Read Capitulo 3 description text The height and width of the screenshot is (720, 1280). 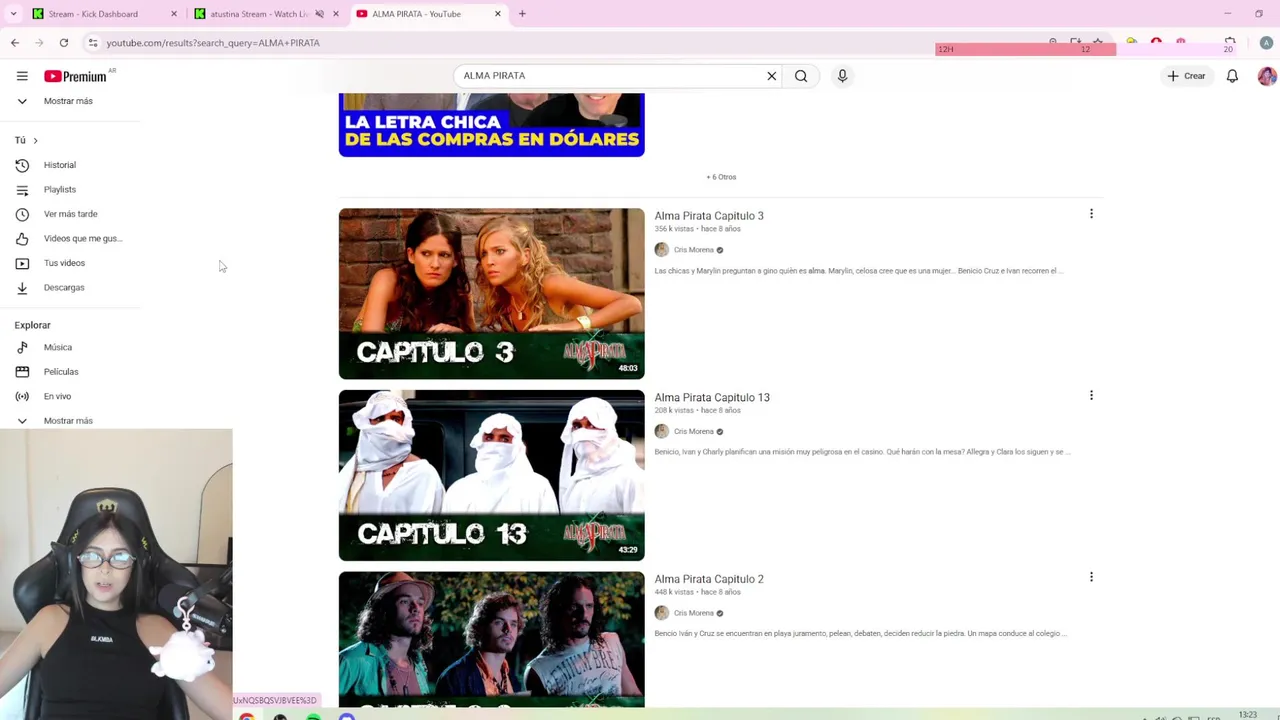[858, 271]
